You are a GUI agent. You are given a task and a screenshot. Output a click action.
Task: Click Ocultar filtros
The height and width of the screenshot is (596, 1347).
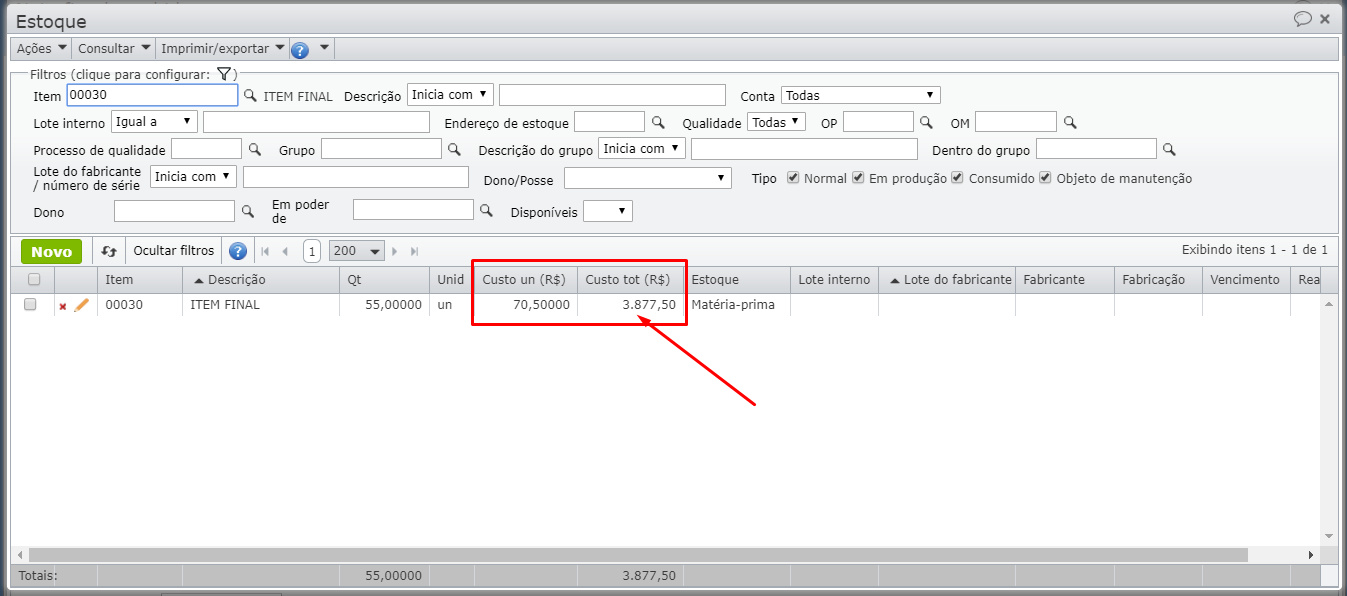pyautogui.click(x=174, y=251)
